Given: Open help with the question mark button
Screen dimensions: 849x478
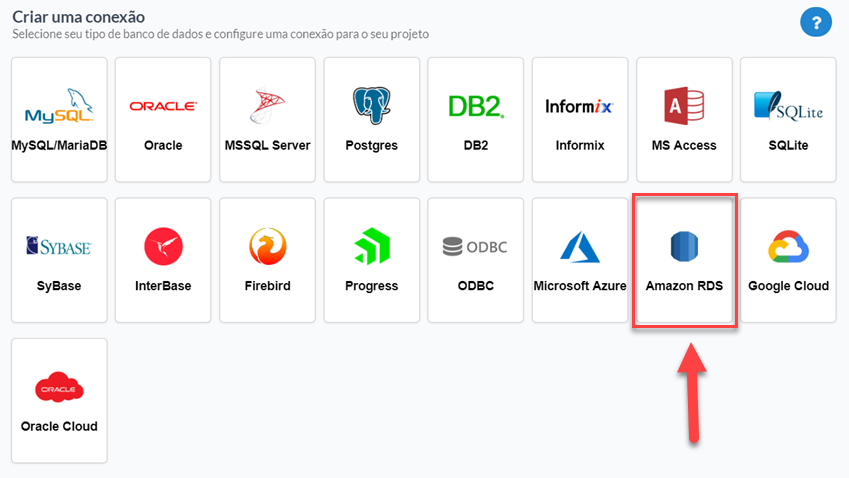Looking at the screenshot, I should [x=816, y=22].
